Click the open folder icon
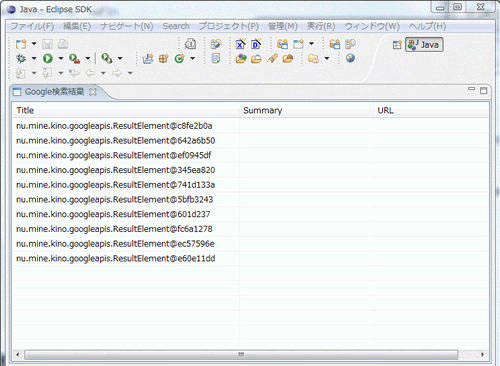 coord(256,59)
